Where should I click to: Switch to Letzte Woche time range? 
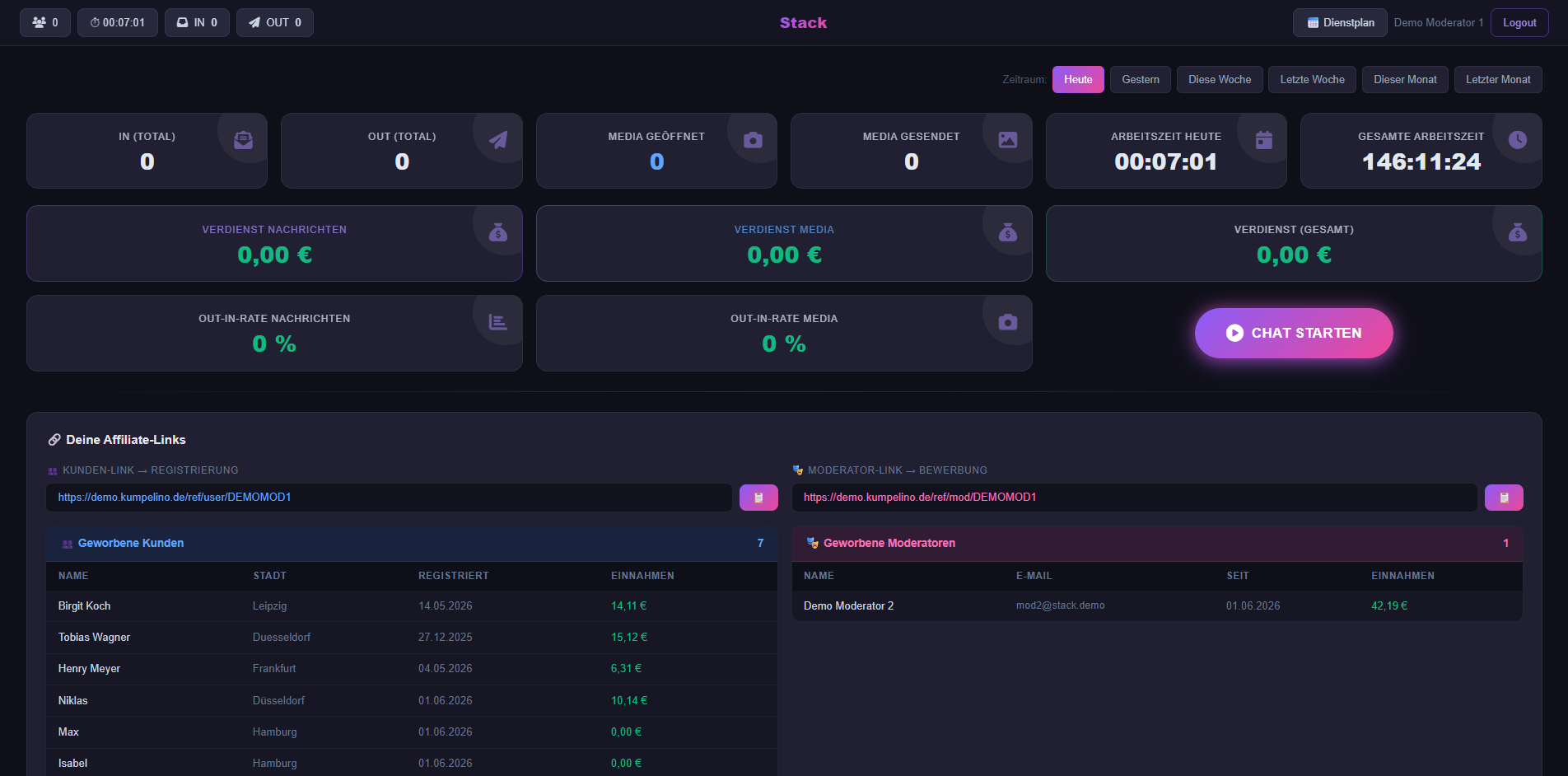(x=1312, y=79)
